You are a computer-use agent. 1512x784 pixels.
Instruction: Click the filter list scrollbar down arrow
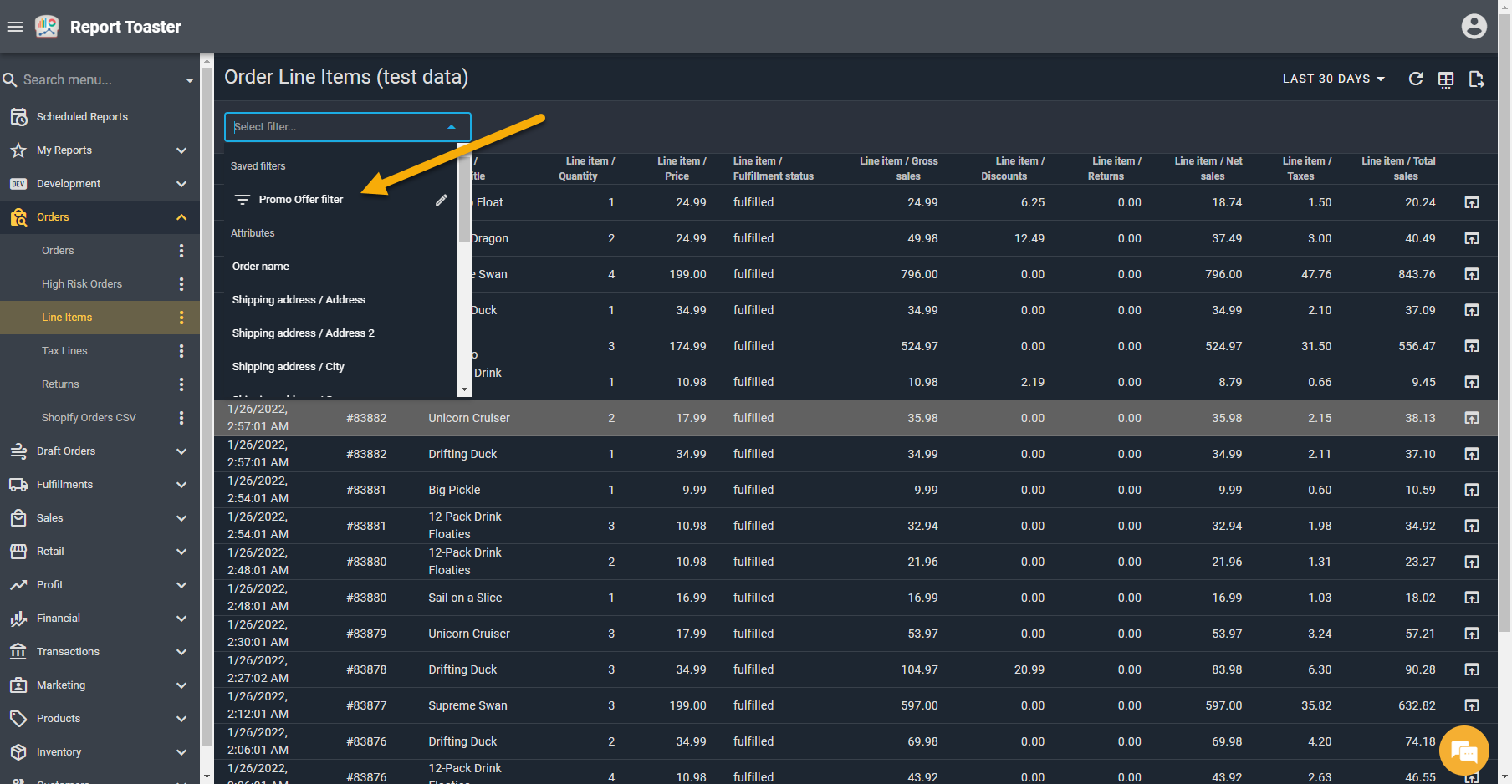[464, 390]
